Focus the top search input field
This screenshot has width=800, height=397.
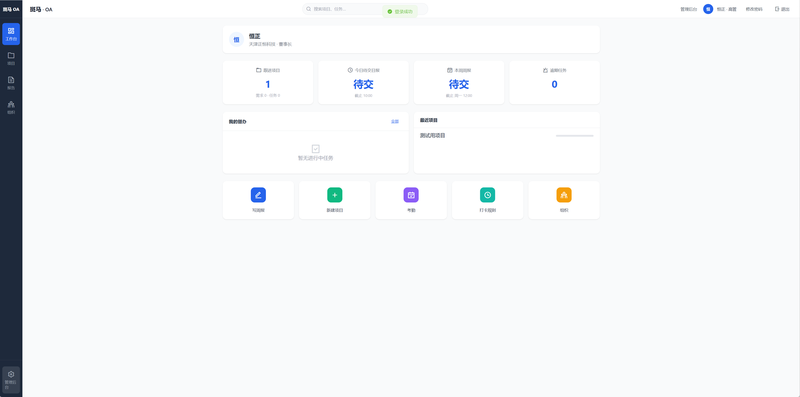[x=365, y=9]
